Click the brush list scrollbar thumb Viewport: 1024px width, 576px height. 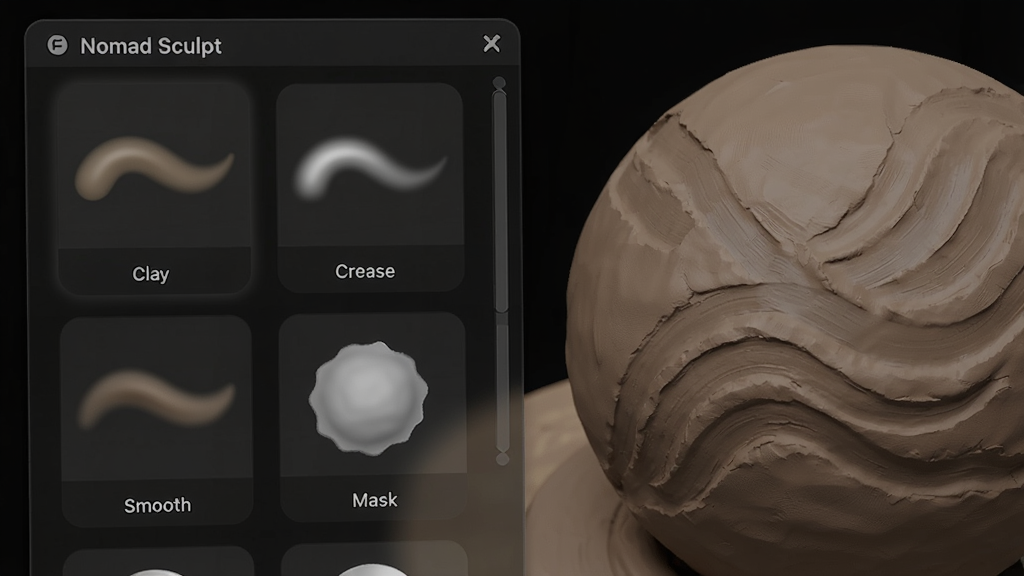[x=501, y=202]
